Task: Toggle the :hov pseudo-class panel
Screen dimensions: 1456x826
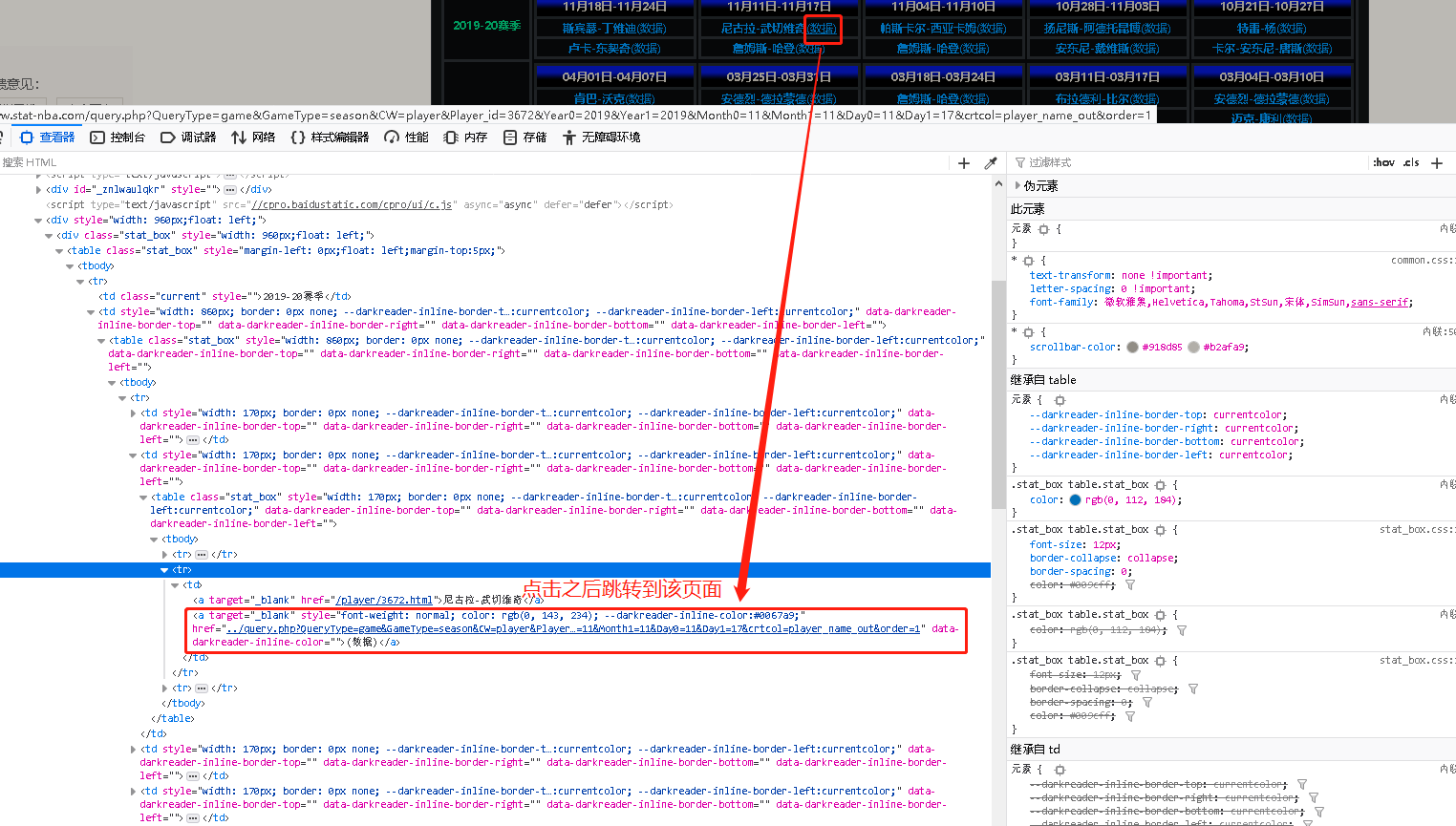Action: [1383, 163]
